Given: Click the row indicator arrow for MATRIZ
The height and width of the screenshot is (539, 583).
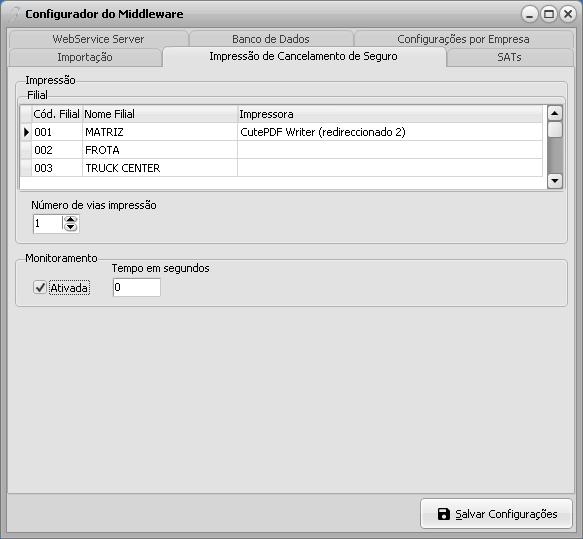Looking at the screenshot, I should click(x=26, y=132).
